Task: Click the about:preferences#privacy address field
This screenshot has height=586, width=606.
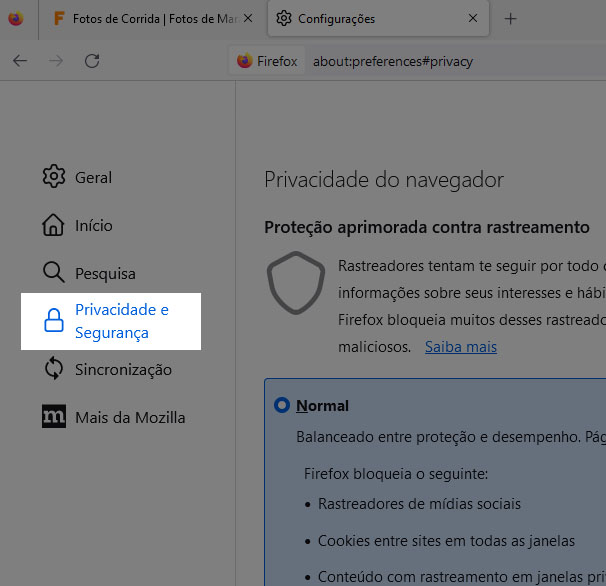Action: [393, 61]
